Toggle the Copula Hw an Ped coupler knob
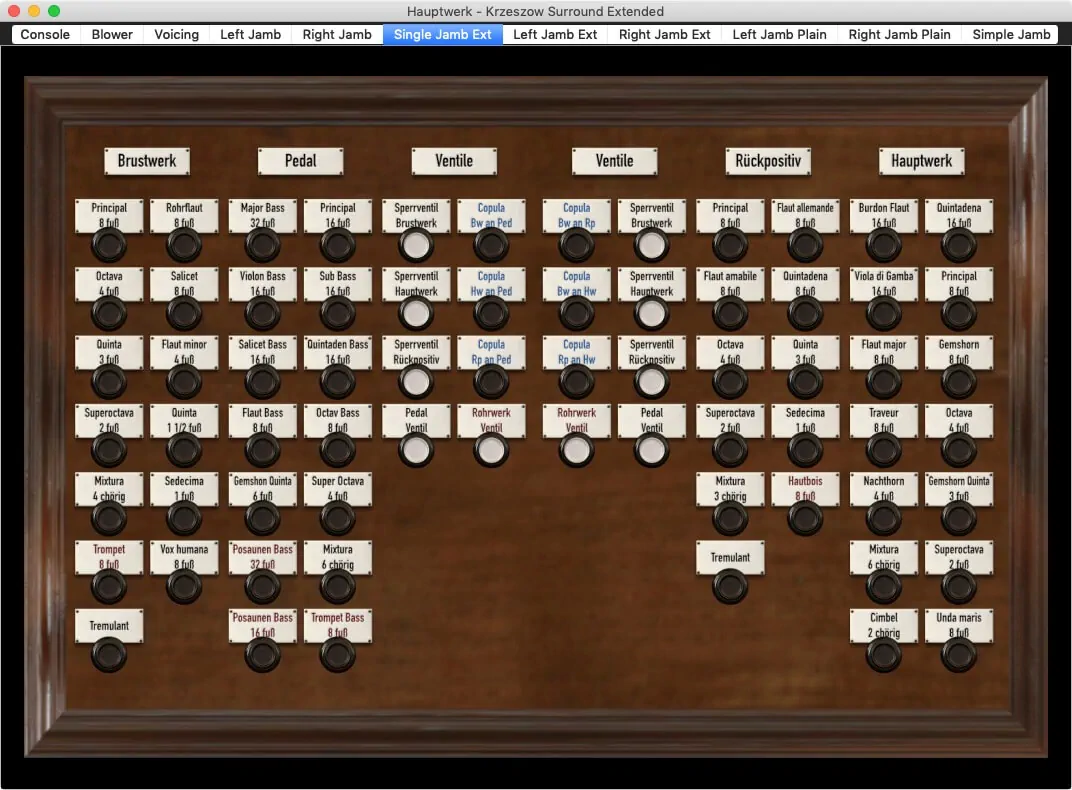This screenshot has height=790, width=1072. (491, 313)
